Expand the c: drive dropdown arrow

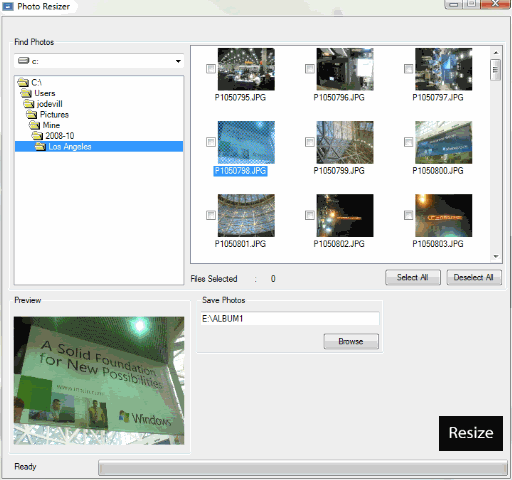click(178, 61)
